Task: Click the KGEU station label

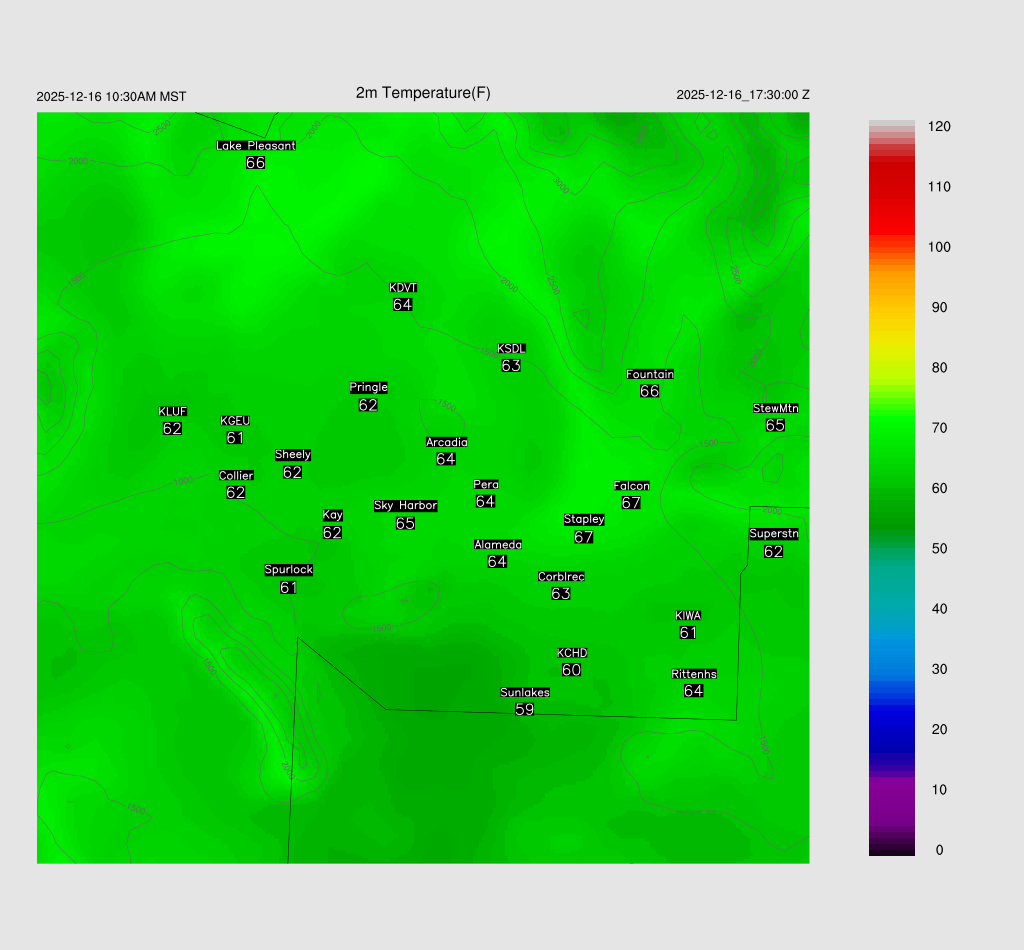Action: click(235, 421)
